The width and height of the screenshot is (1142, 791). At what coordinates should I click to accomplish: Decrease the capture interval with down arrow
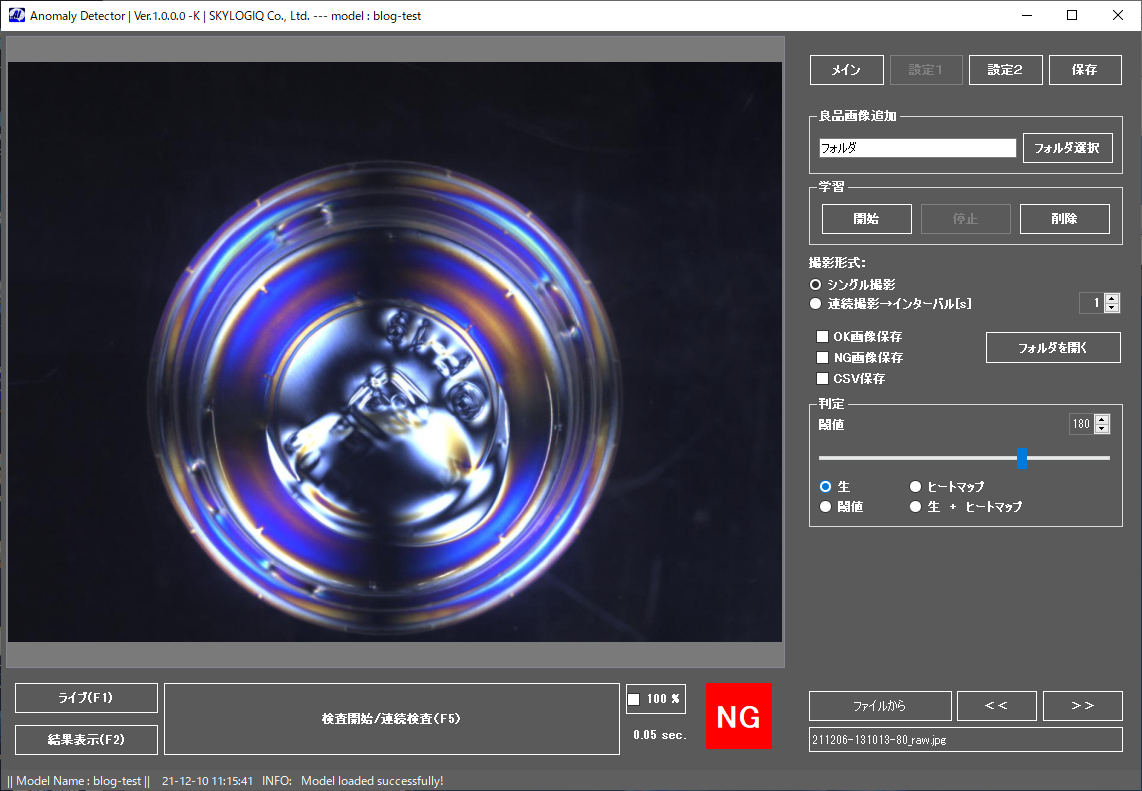pos(1111,307)
